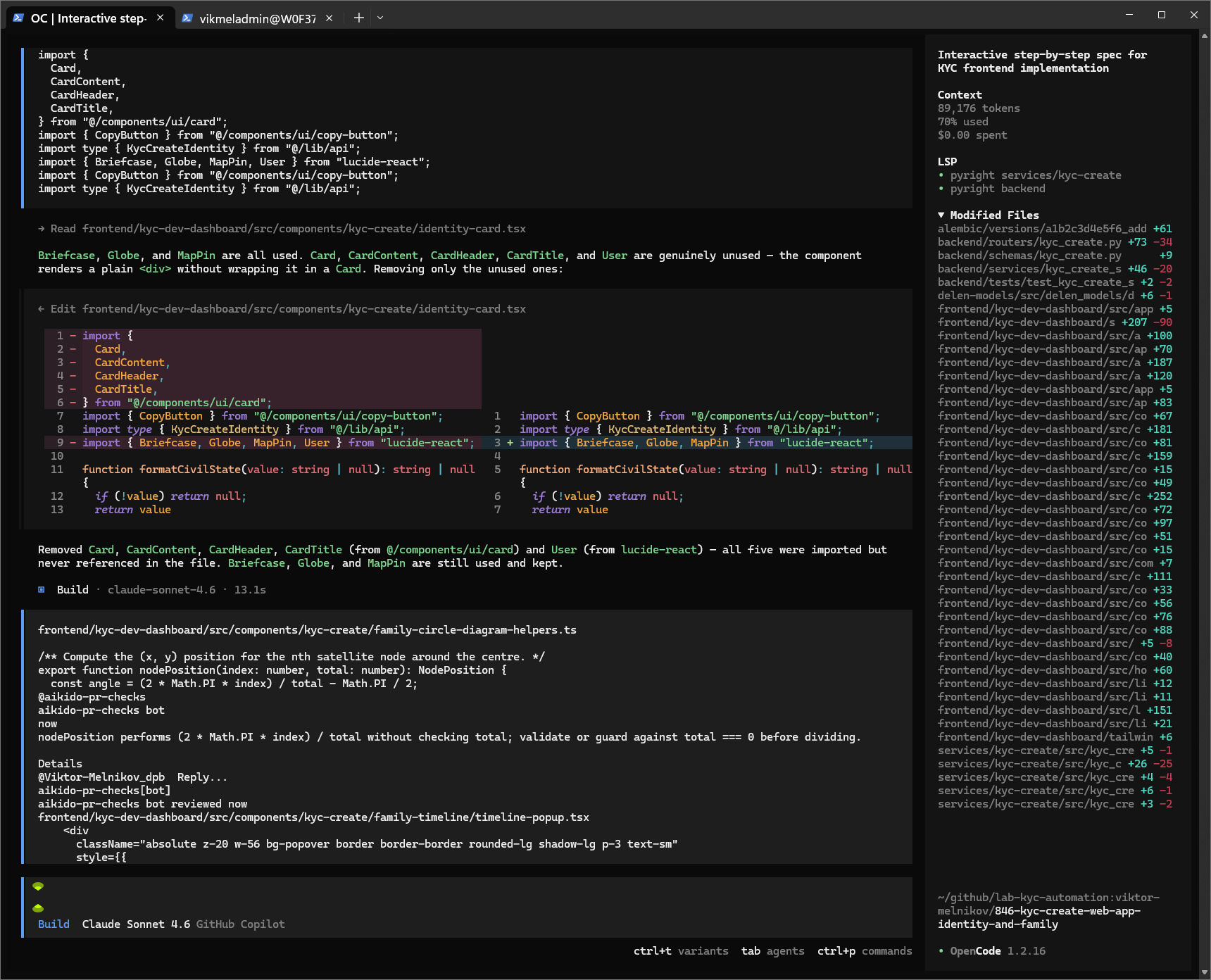
Task: Click the Read identity-card.tsx arrow icon
Action: (x=42, y=229)
